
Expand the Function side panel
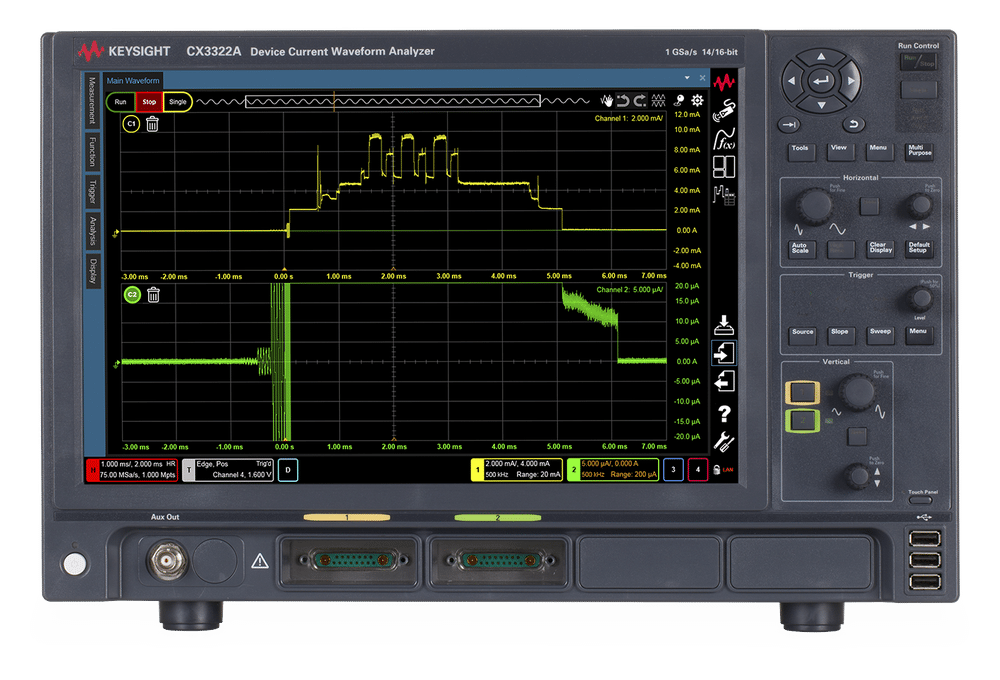(92, 152)
